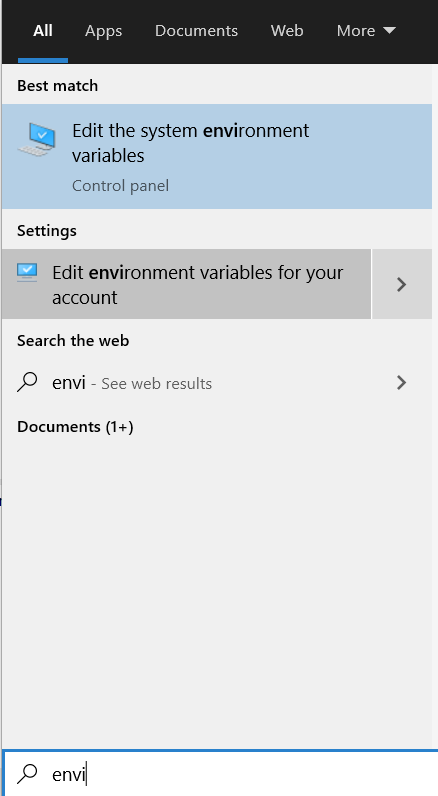Screen dimensions: 438x796
Task: Switch to the Web tab
Action: (x=287, y=31)
